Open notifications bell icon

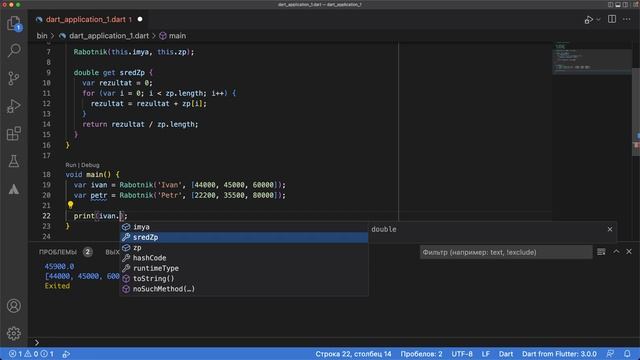627,354
